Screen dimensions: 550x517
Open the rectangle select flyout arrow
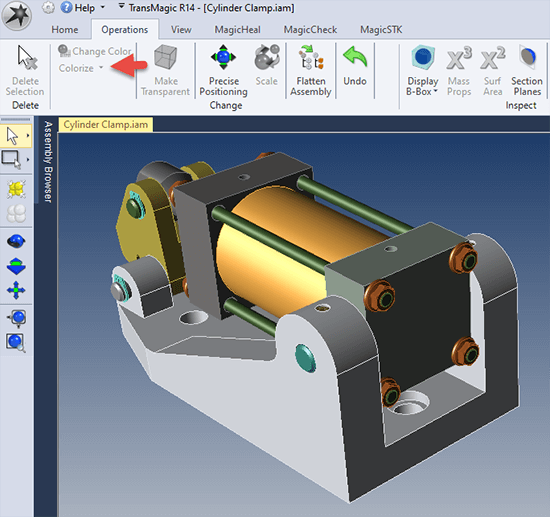tap(28, 160)
